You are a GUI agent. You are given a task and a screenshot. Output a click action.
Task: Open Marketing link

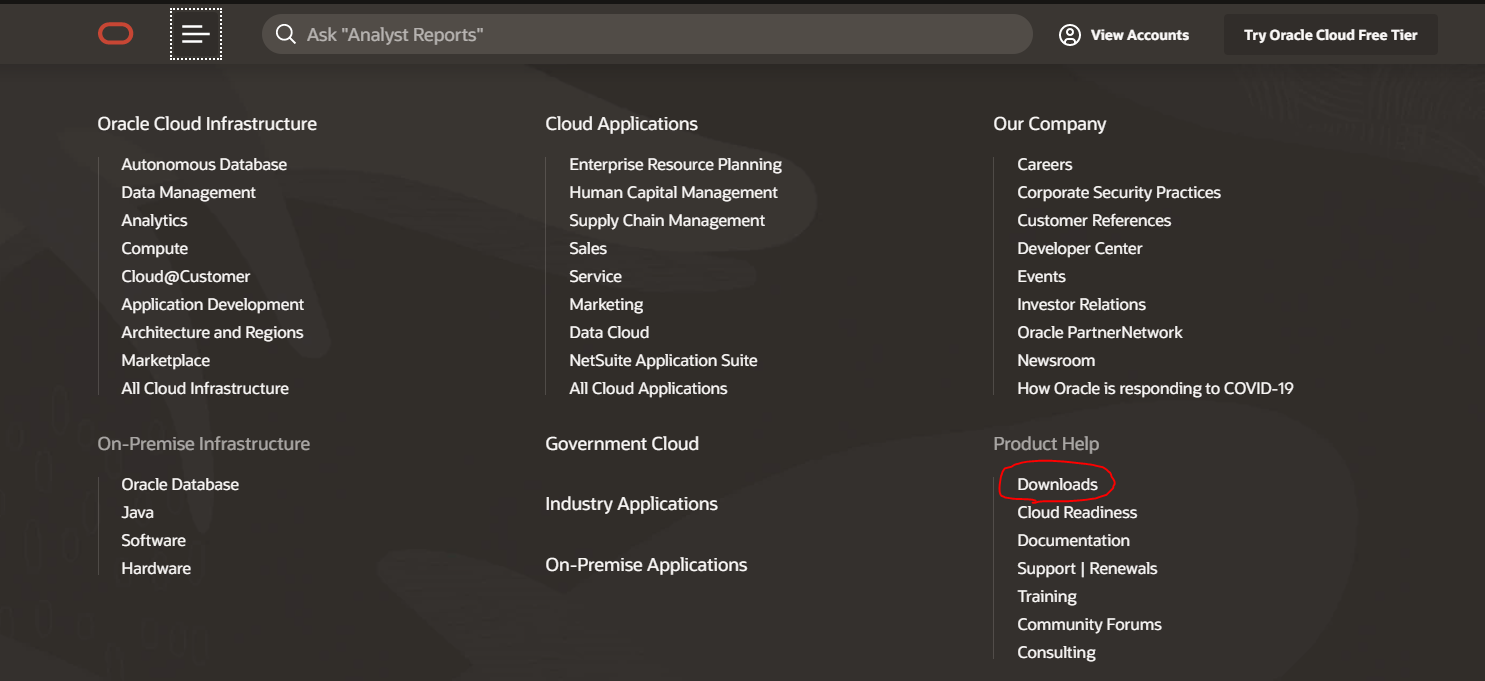point(606,304)
